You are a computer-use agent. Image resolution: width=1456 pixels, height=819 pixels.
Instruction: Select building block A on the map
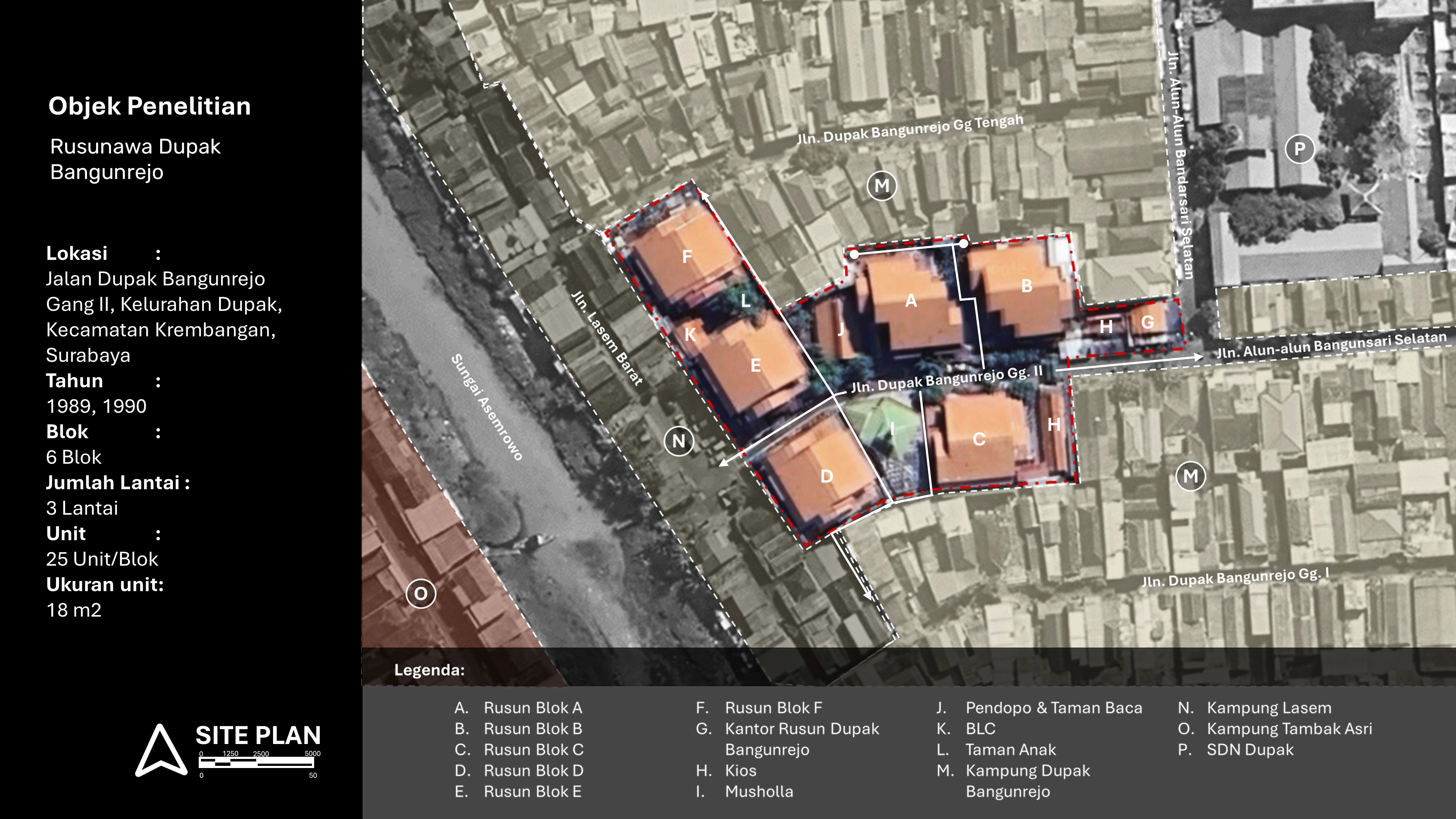tap(911, 301)
